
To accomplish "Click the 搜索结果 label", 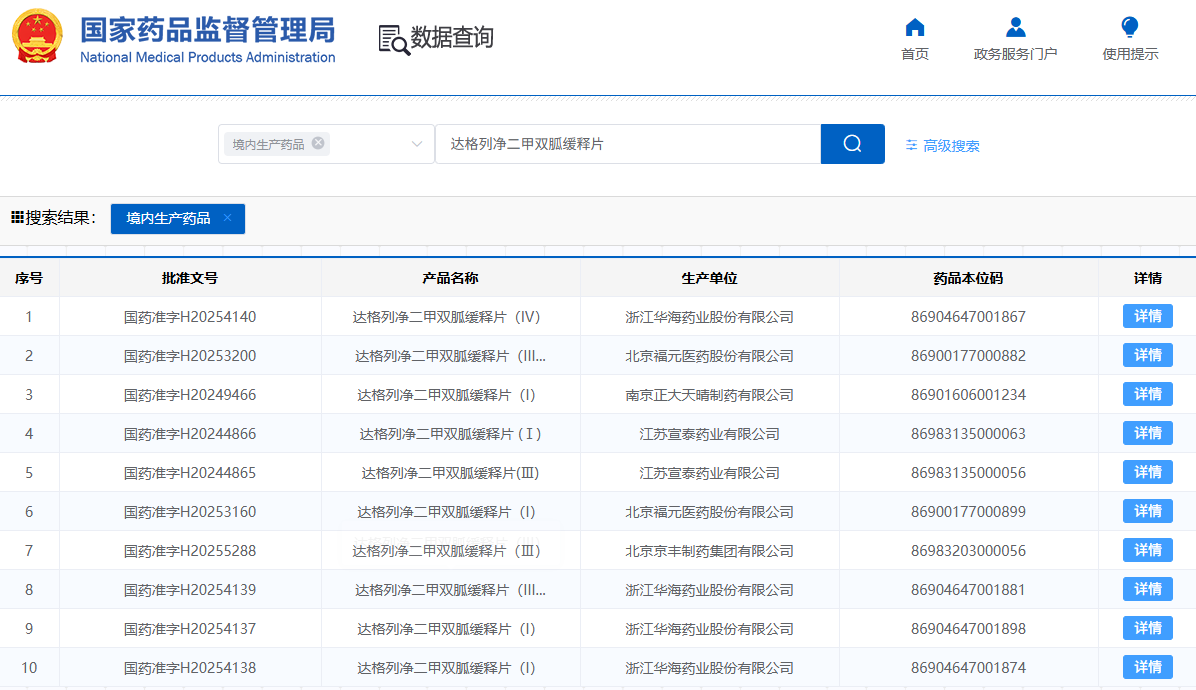I will pos(61,218).
